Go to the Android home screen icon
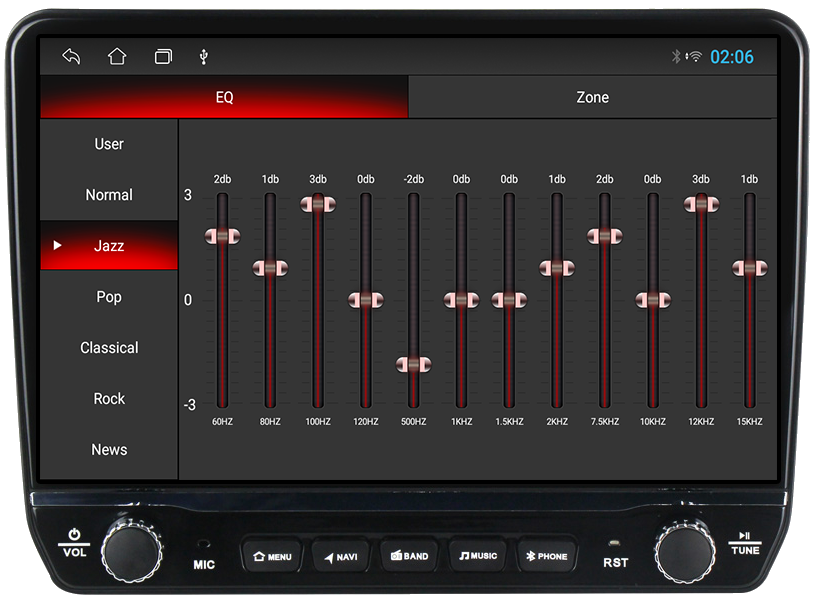814x610 pixels. point(117,57)
